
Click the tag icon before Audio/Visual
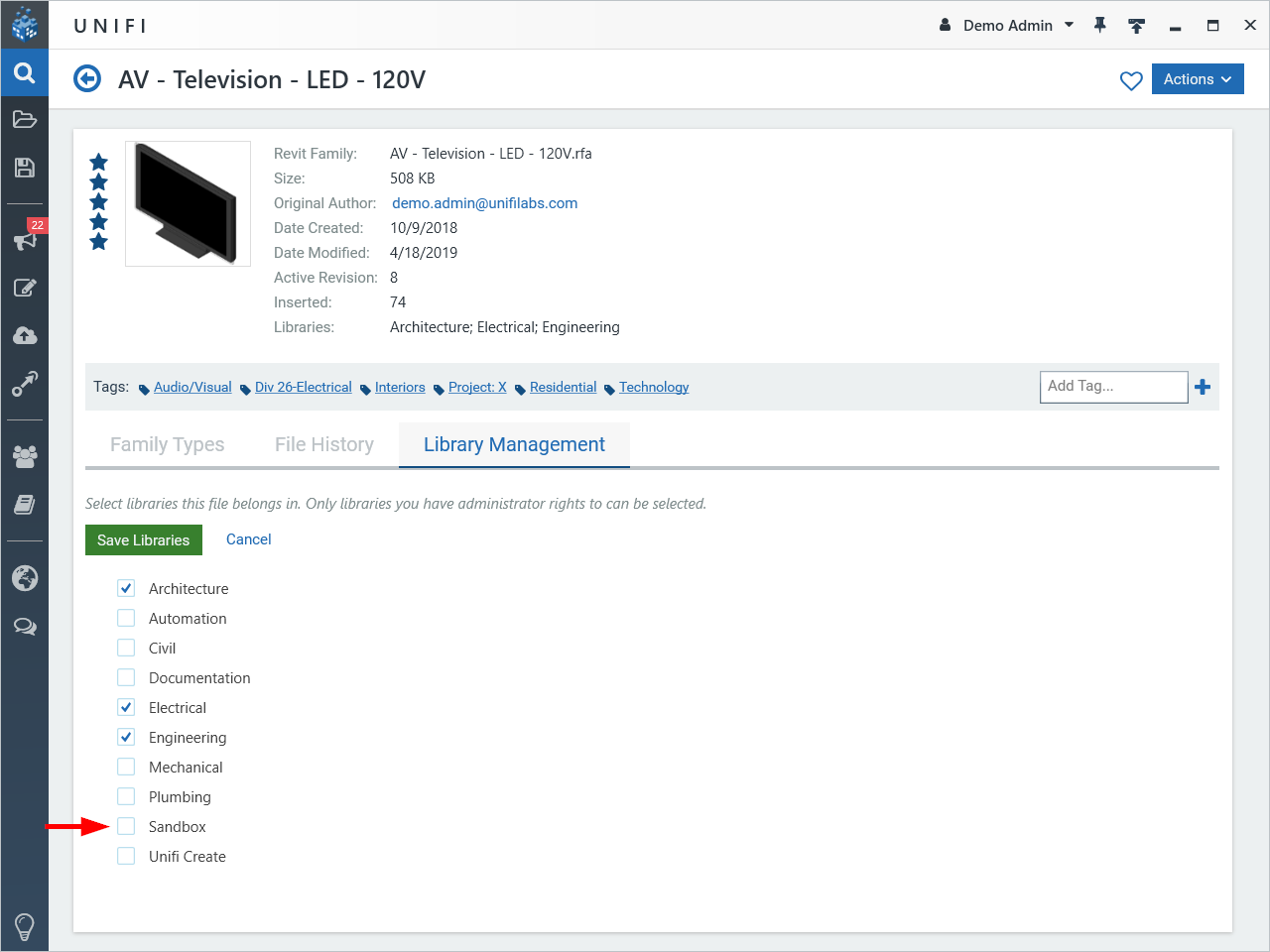click(x=144, y=389)
